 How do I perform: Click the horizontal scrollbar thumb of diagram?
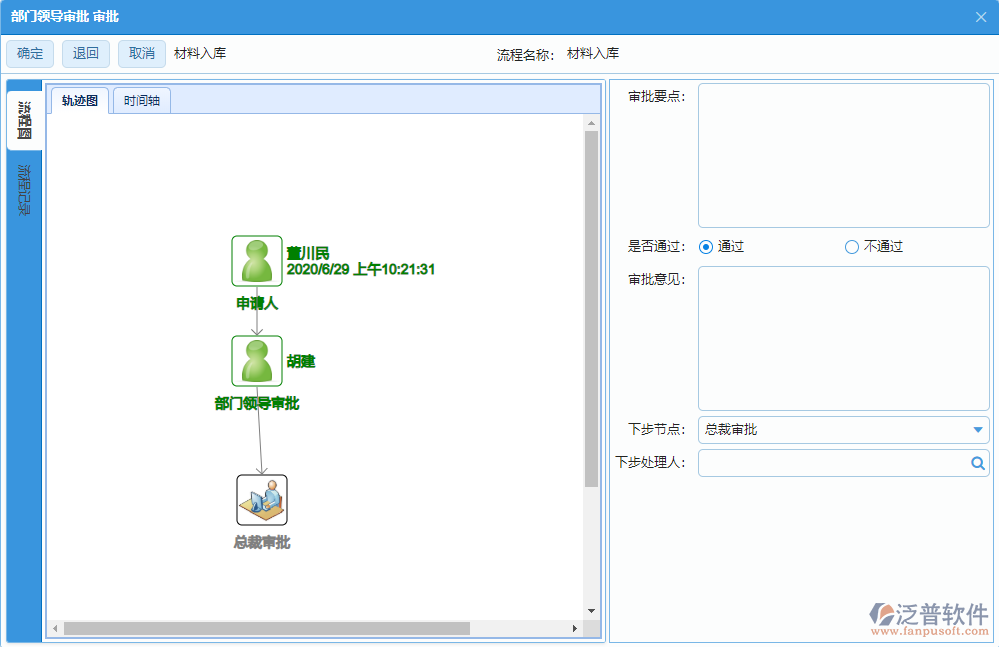[267, 629]
